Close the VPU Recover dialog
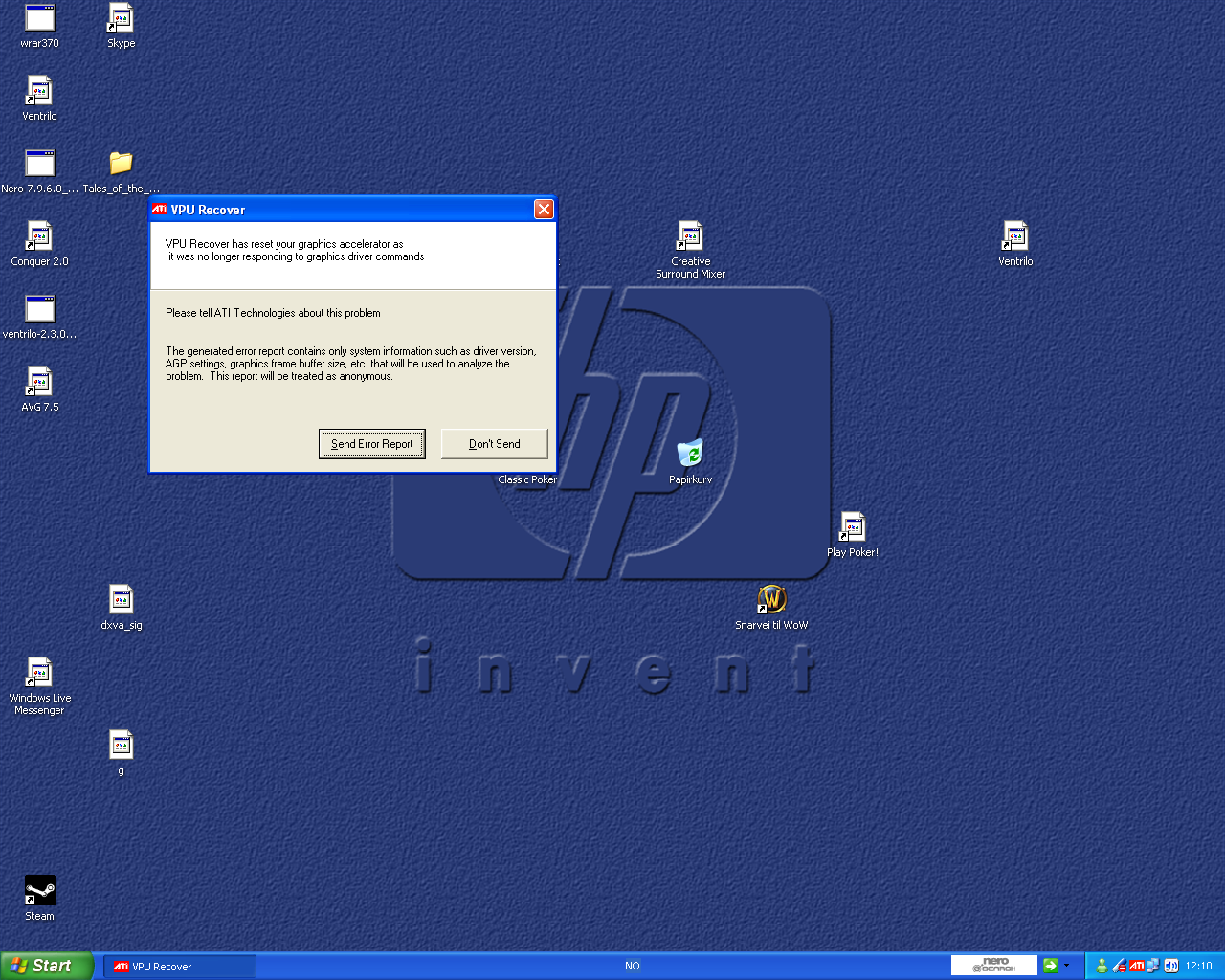Viewport: 1225px width, 980px height. [544, 210]
